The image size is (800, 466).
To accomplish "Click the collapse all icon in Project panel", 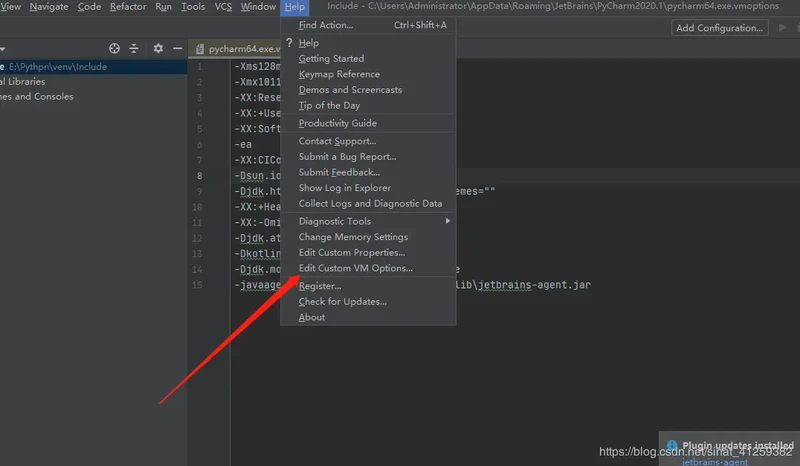I will [x=134, y=48].
